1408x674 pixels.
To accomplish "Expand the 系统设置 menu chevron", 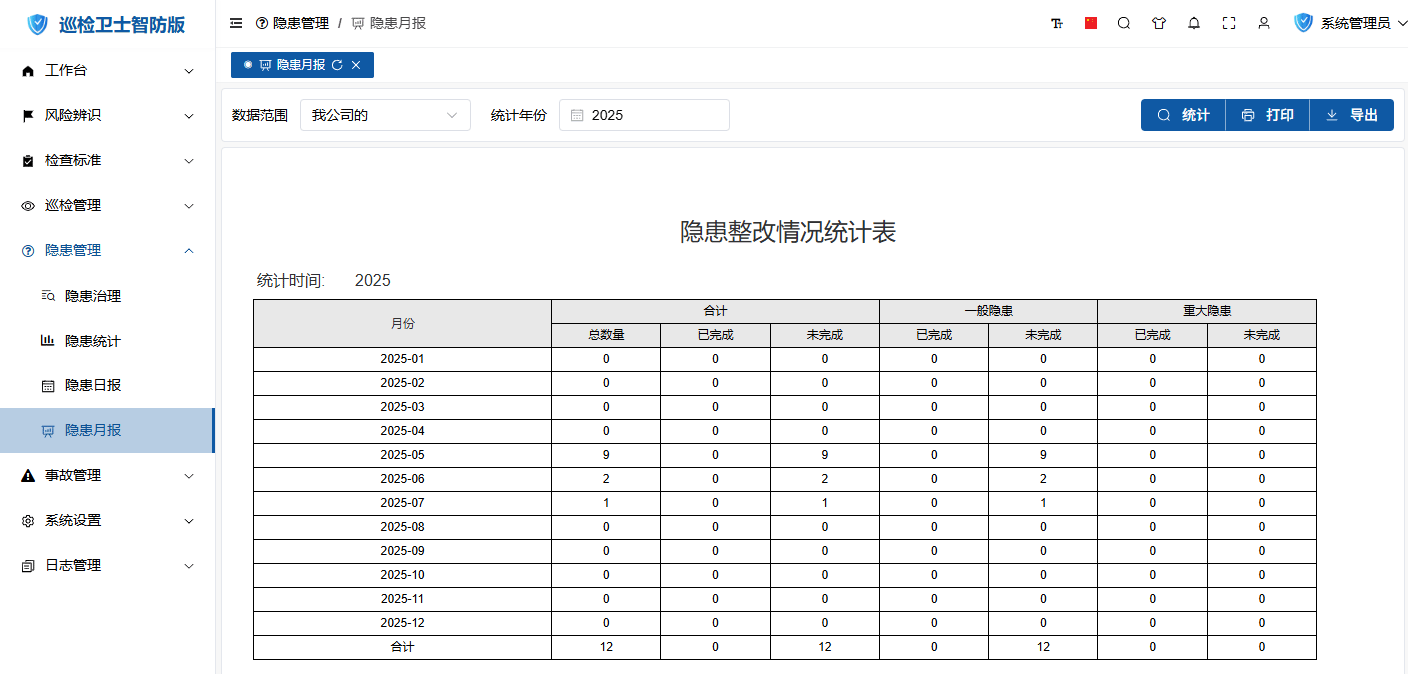I will [189, 521].
